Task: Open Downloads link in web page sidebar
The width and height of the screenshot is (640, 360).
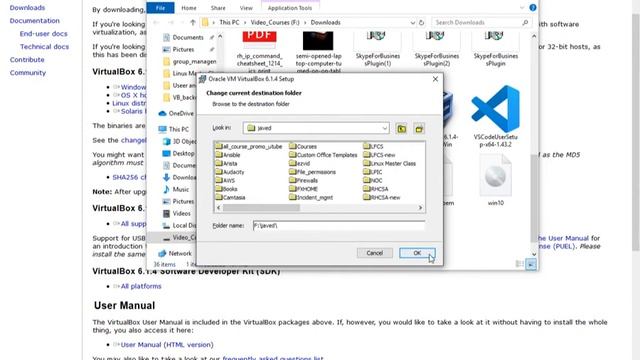Action: click(27, 8)
